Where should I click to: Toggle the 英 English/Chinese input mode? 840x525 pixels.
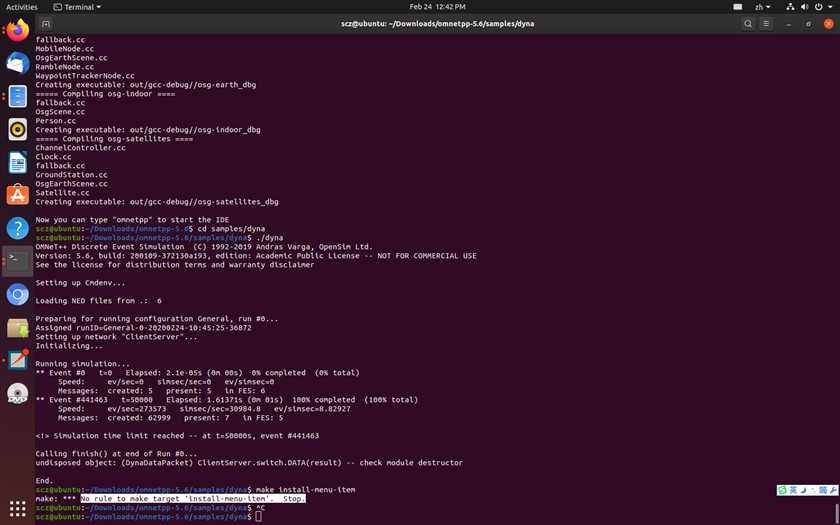(x=793, y=490)
